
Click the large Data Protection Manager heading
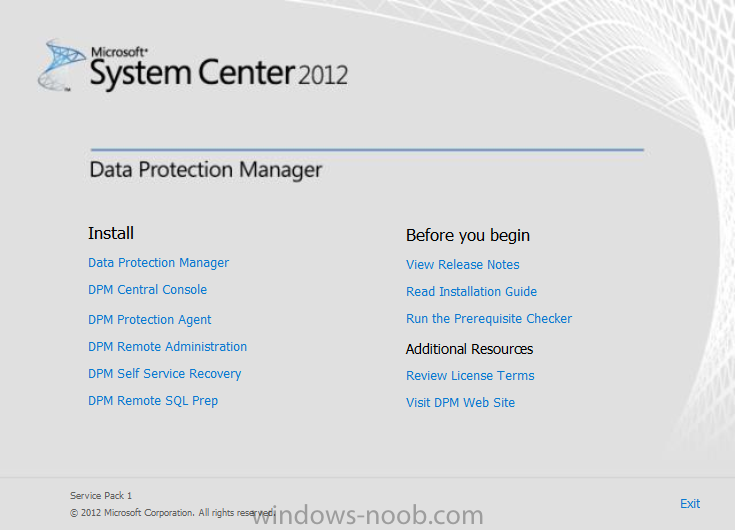click(205, 170)
